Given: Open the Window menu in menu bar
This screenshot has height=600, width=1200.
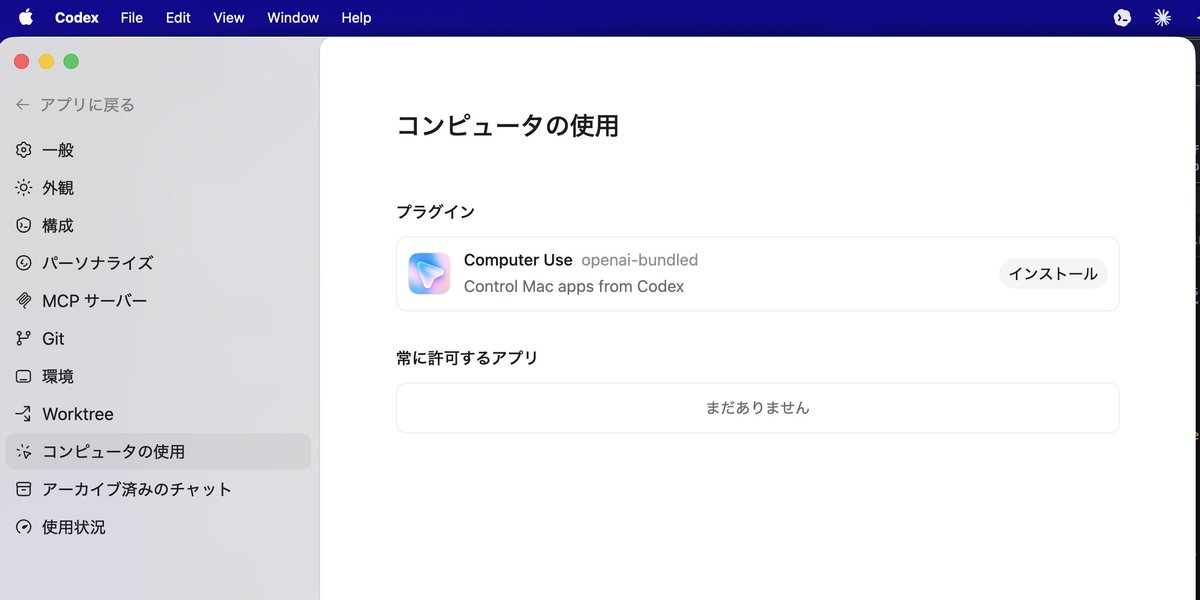Looking at the screenshot, I should point(293,18).
